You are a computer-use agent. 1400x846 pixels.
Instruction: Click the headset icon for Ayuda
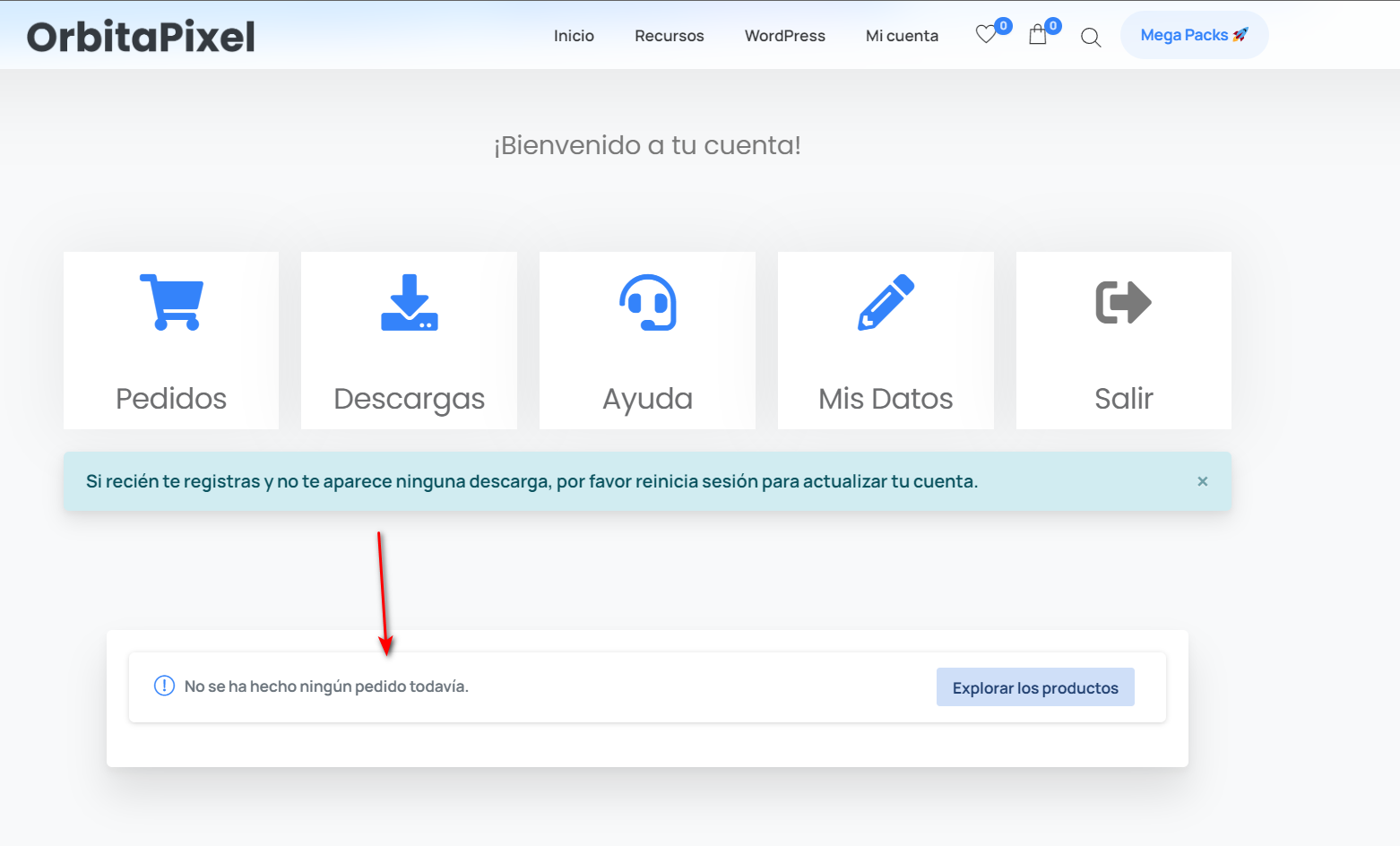point(648,302)
